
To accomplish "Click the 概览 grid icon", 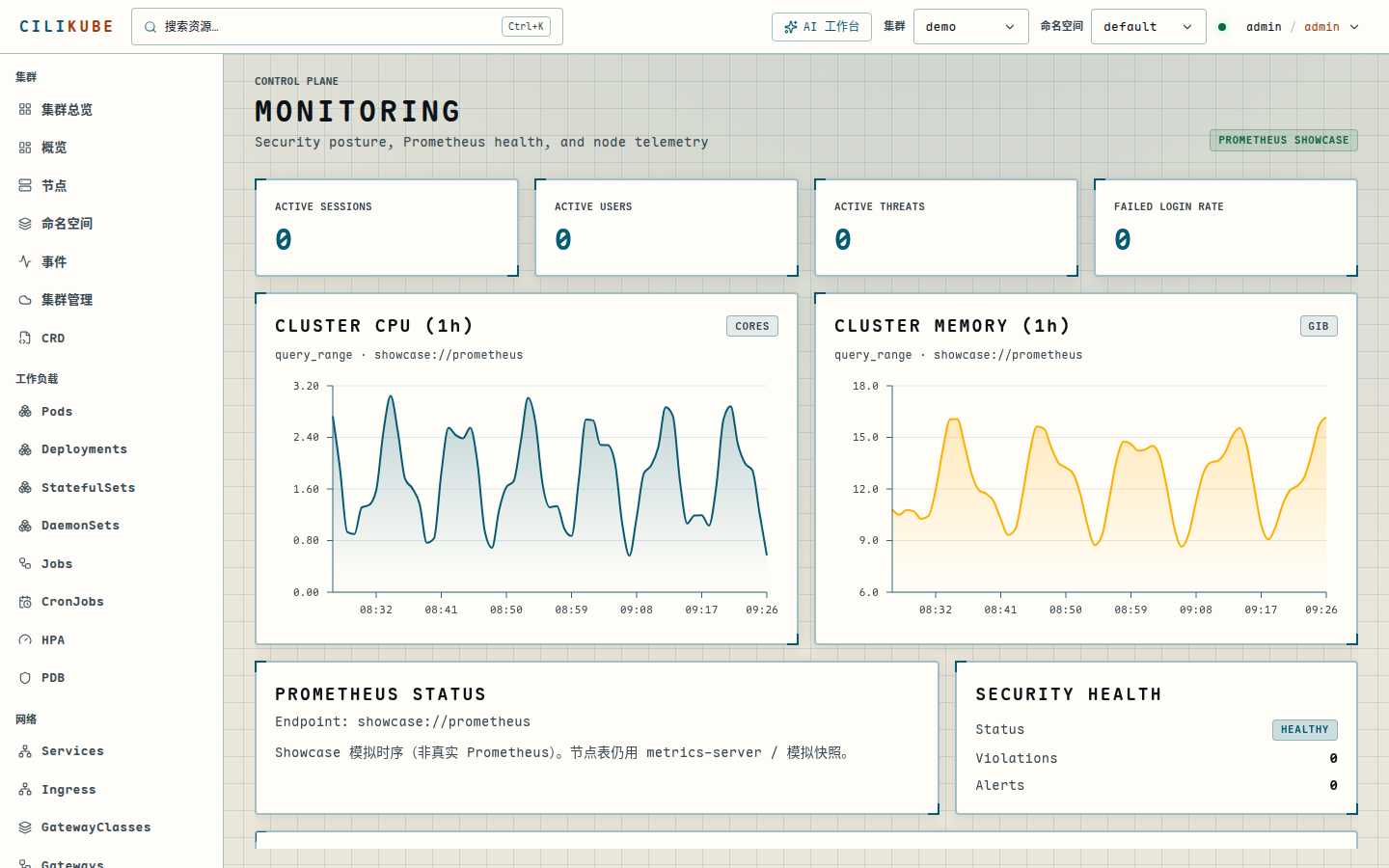I will coord(25,148).
